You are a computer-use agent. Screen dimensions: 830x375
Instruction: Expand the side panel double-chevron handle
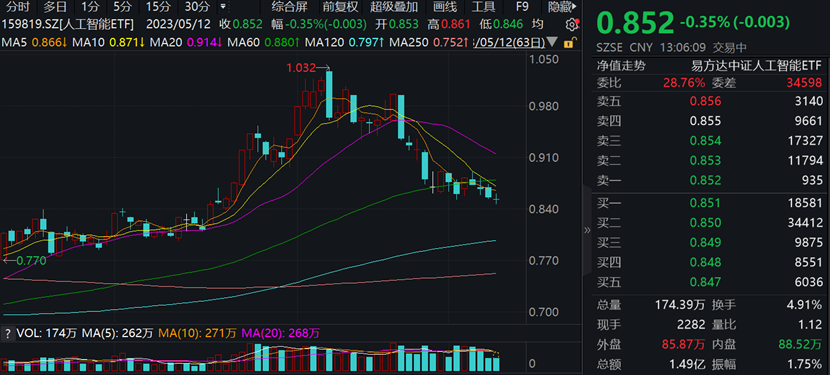tap(587, 230)
